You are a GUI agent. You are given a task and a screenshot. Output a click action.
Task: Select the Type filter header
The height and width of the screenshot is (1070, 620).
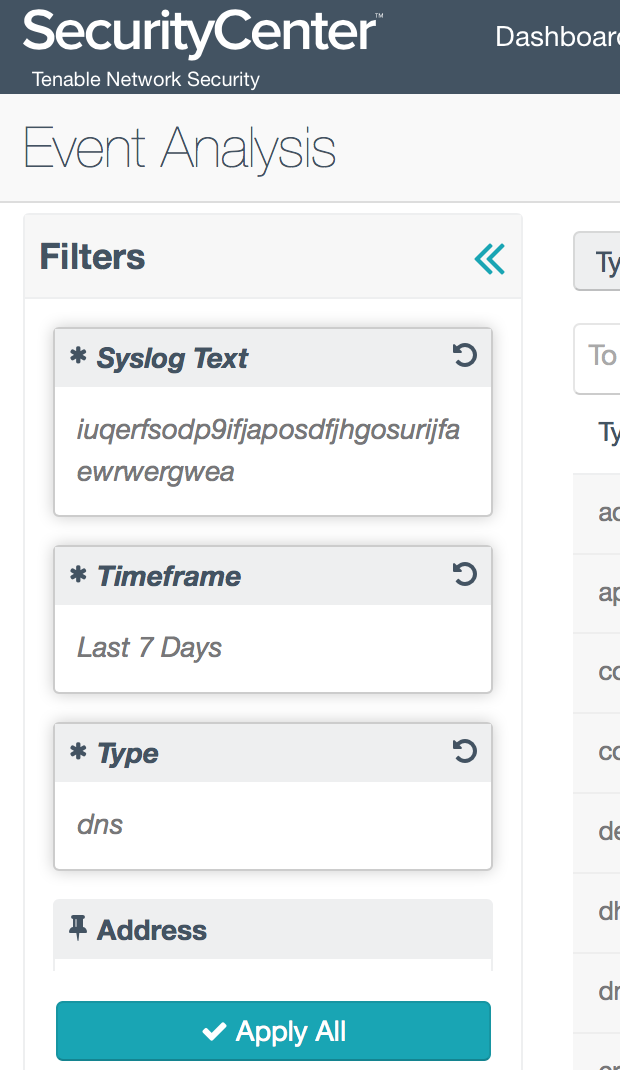tap(273, 753)
